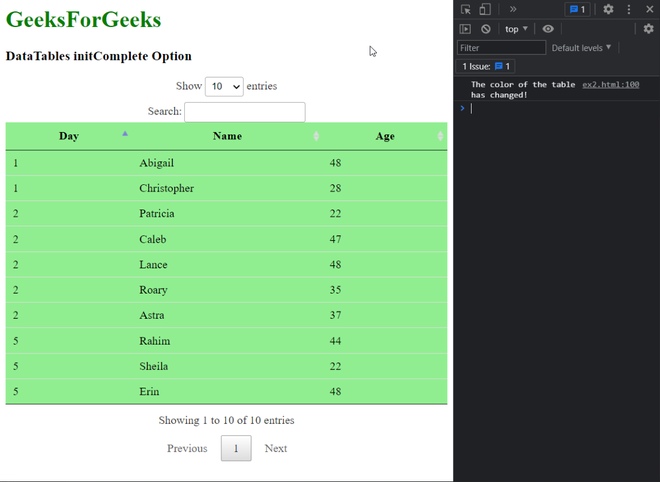Sort by the Day column header
Image resolution: width=660 pixels, height=482 pixels.
(x=69, y=136)
